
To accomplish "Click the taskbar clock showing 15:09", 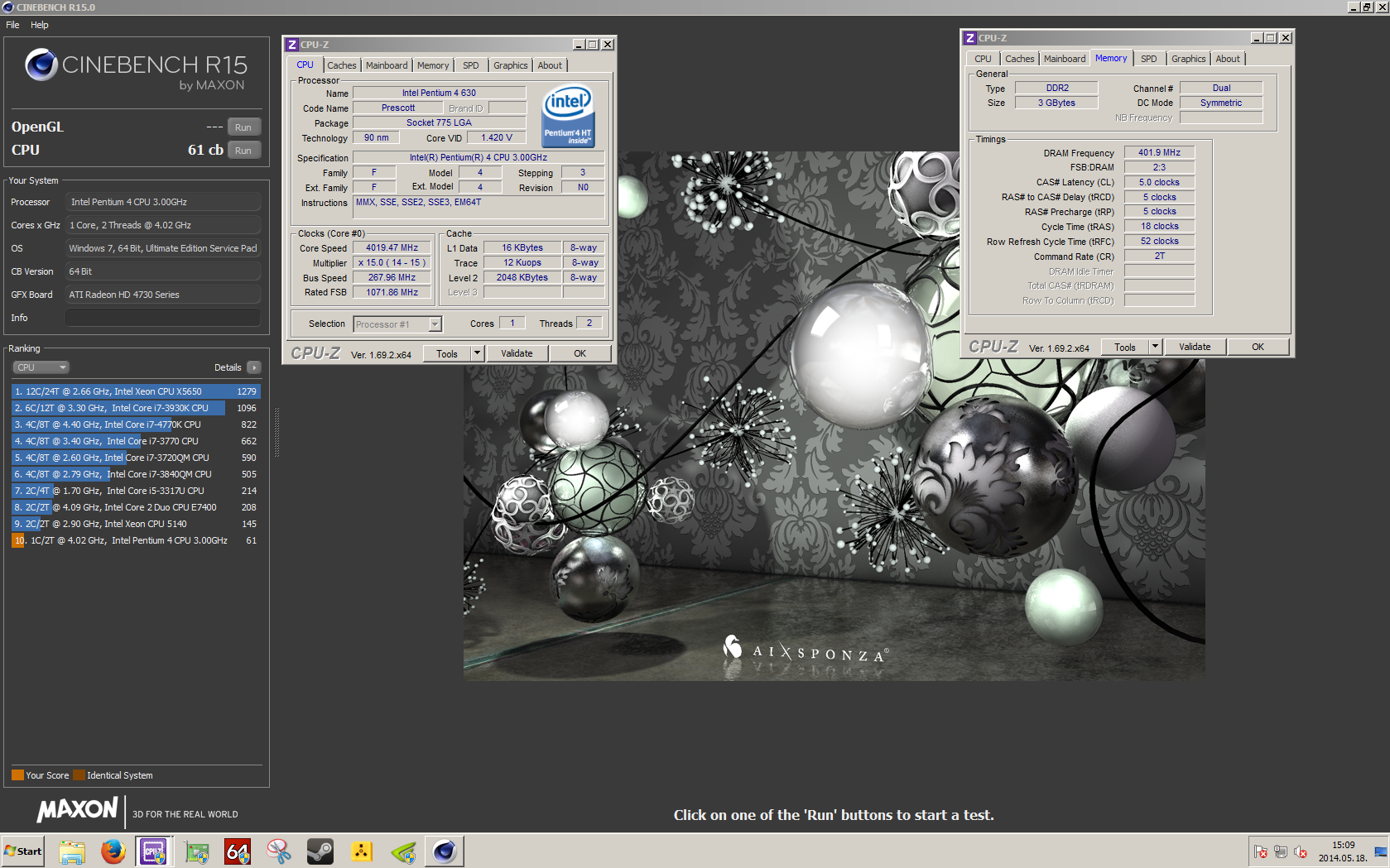I will 1343,851.
